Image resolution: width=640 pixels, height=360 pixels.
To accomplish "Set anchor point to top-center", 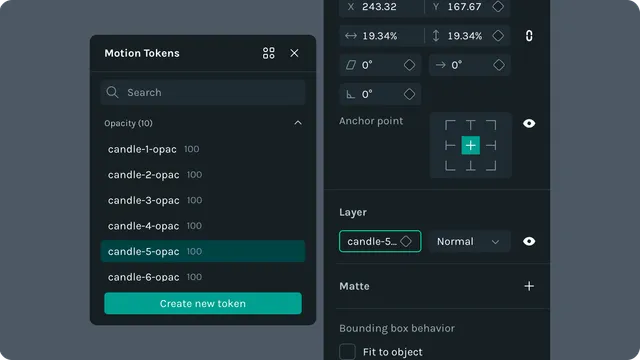I will (471, 125).
